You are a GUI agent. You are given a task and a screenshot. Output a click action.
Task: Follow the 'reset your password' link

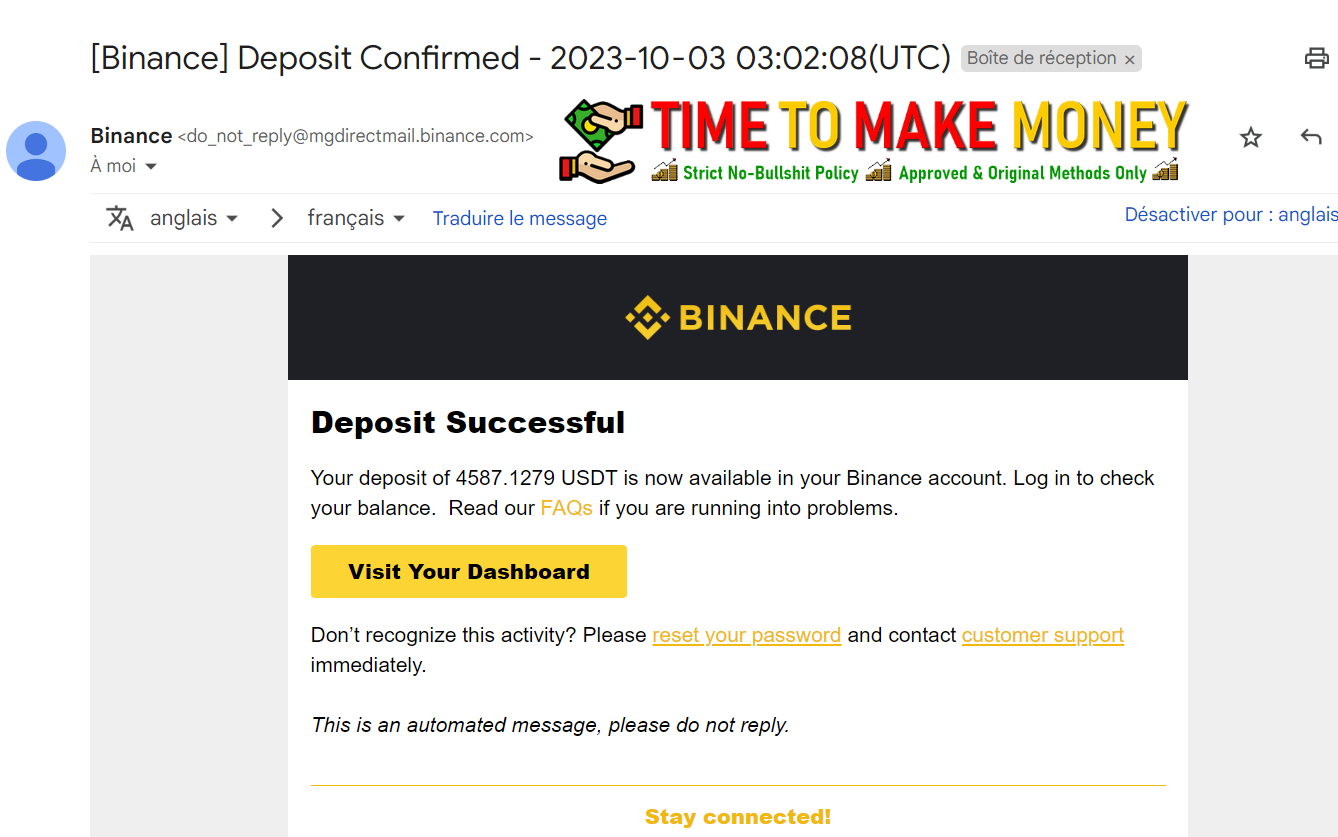[746, 635]
